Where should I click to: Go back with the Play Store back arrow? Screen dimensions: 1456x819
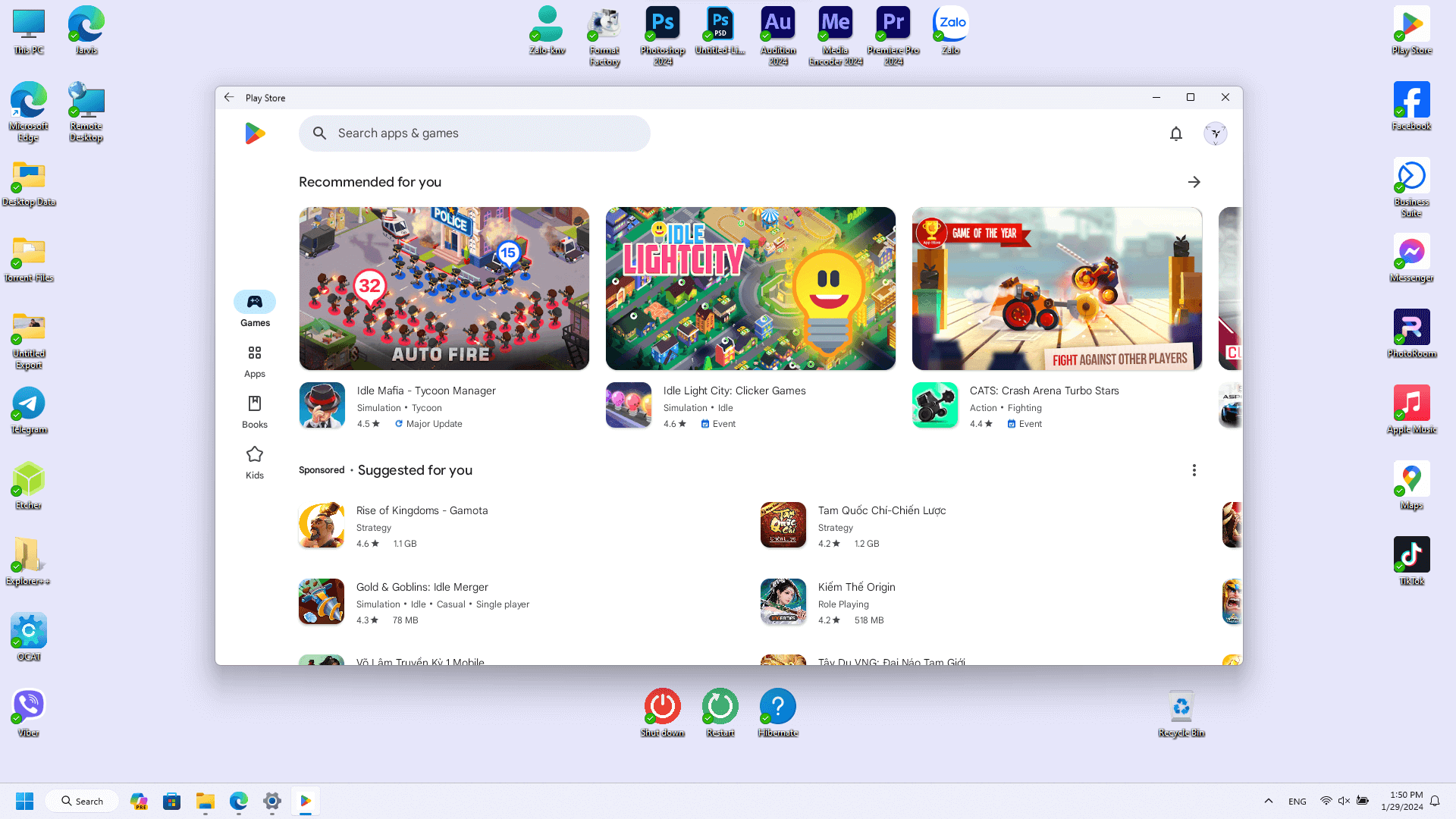point(229,98)
